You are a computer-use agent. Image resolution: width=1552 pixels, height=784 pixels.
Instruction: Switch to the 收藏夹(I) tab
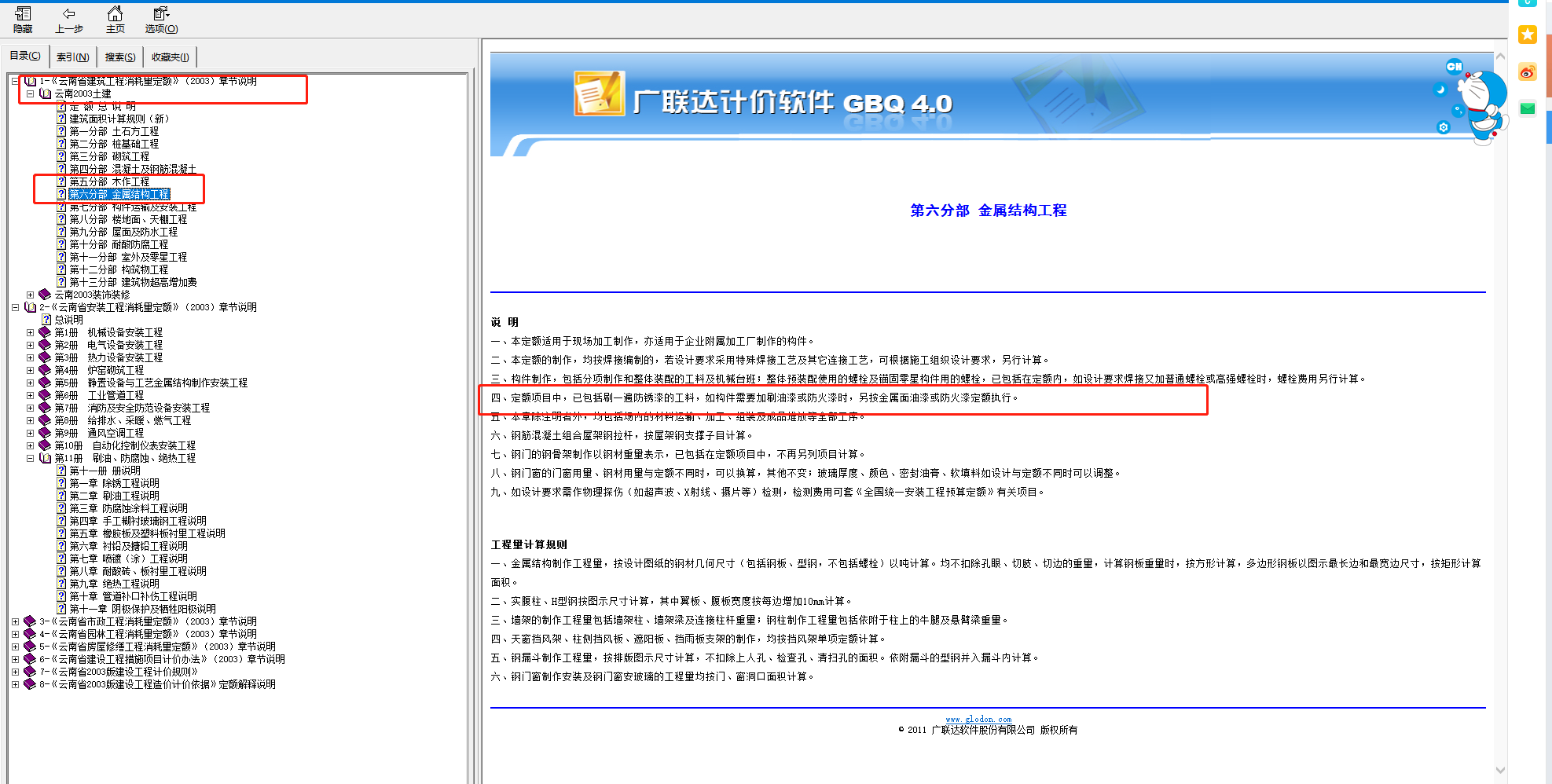(171, 57)
